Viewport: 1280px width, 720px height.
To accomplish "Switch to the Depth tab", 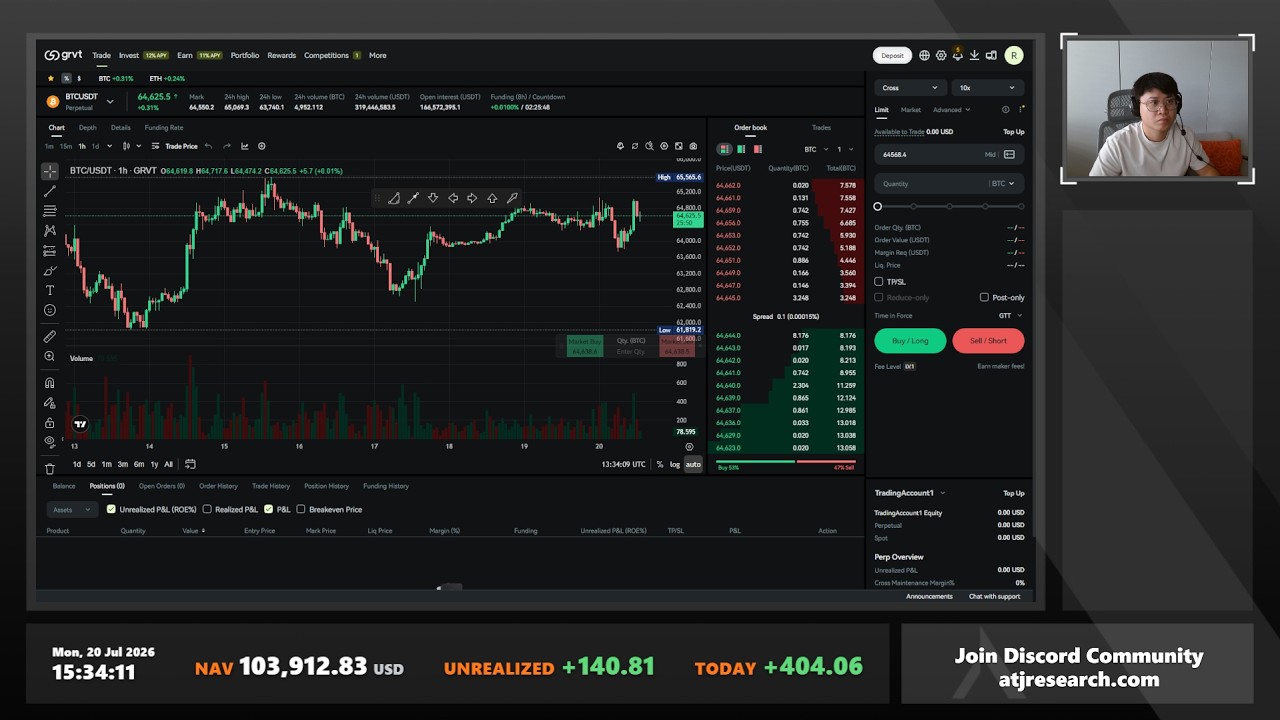I will click(x=88, y=128).
